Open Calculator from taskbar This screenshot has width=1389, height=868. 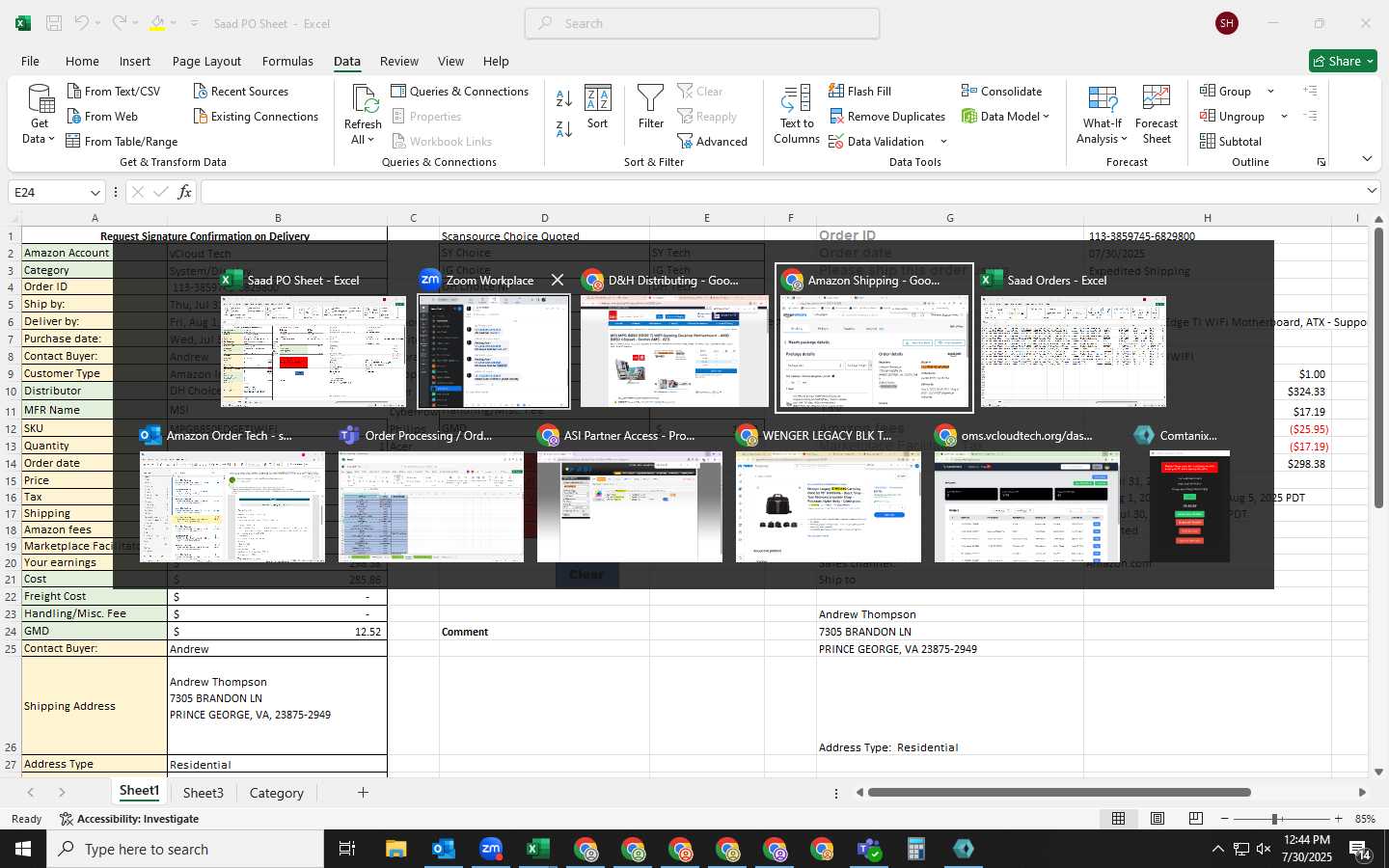pyautogui.click(x=916, y=849)
